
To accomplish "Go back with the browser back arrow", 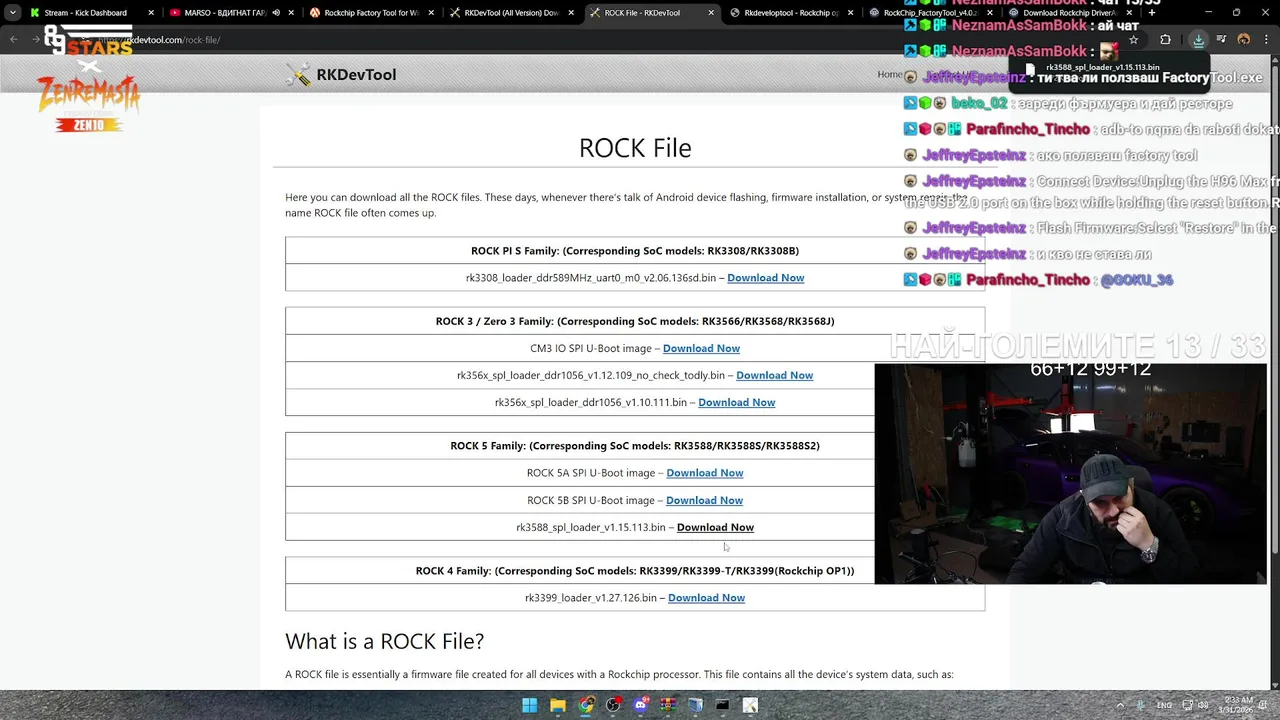I will [x=14, y=40].
